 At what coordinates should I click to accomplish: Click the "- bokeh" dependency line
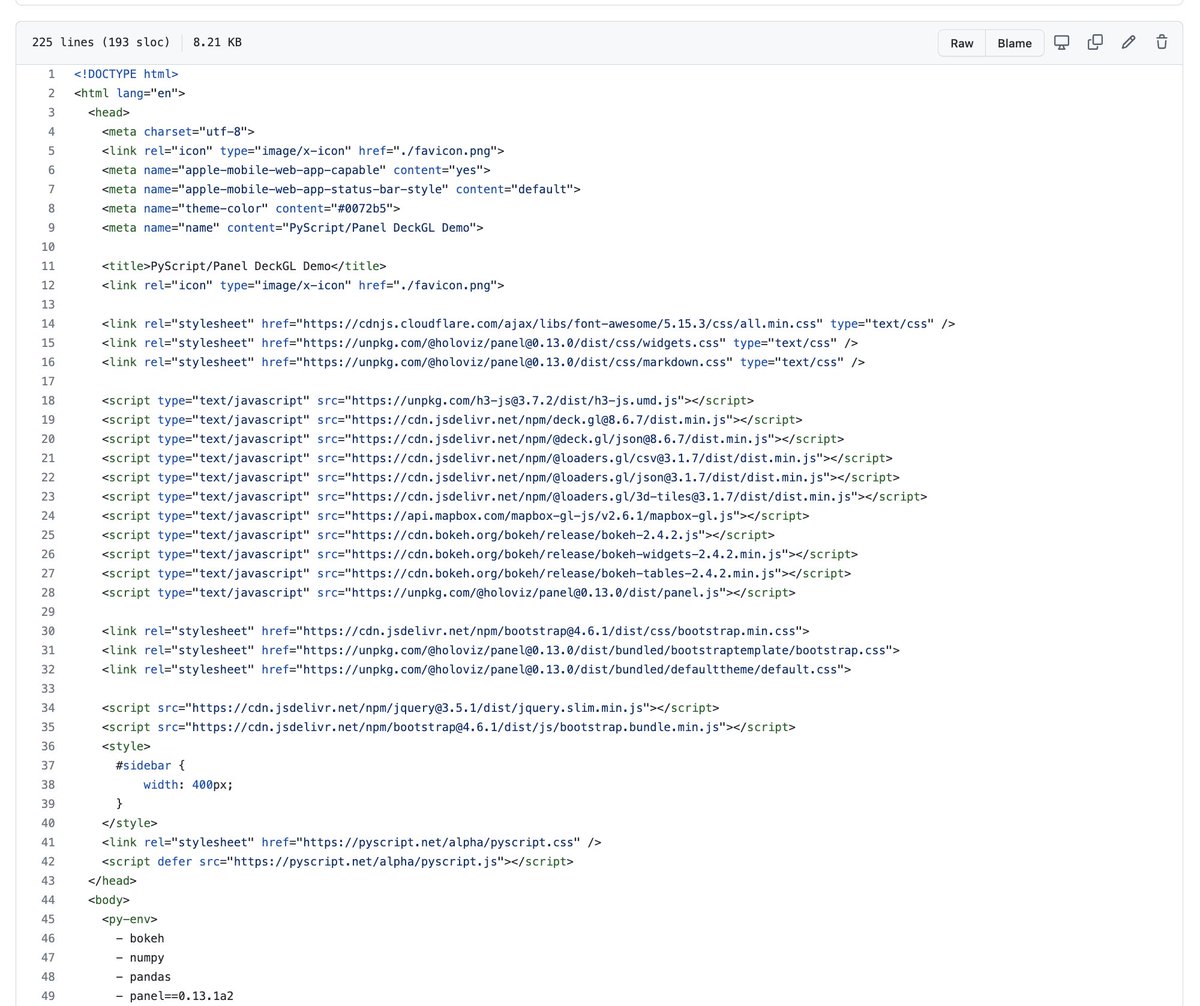point(140,938)
